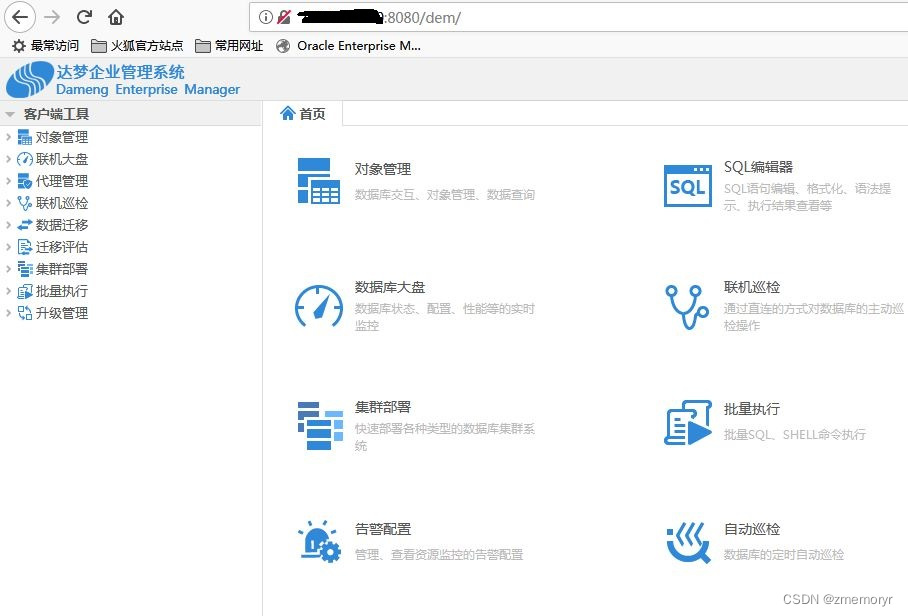Click text '数据库交互、对象管理、数据查询'
The height and width of the screenshot is (616, 908).
445,195
